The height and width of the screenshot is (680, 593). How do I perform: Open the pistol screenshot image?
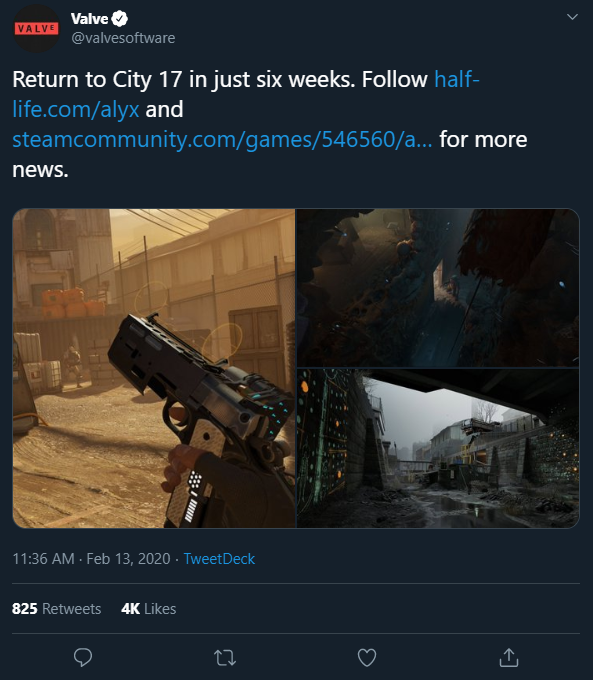click(154, 368)
